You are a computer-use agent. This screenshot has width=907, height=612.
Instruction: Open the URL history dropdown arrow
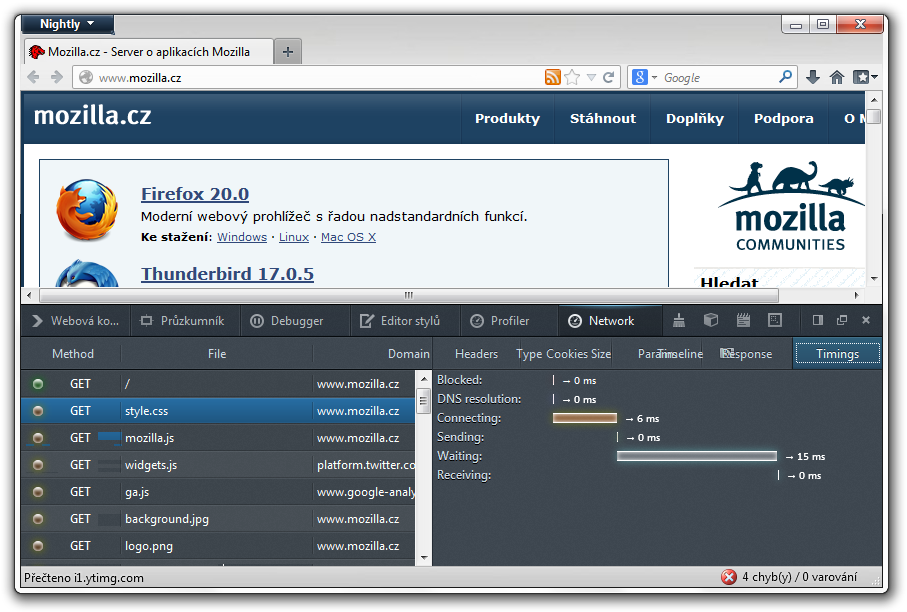592,77
